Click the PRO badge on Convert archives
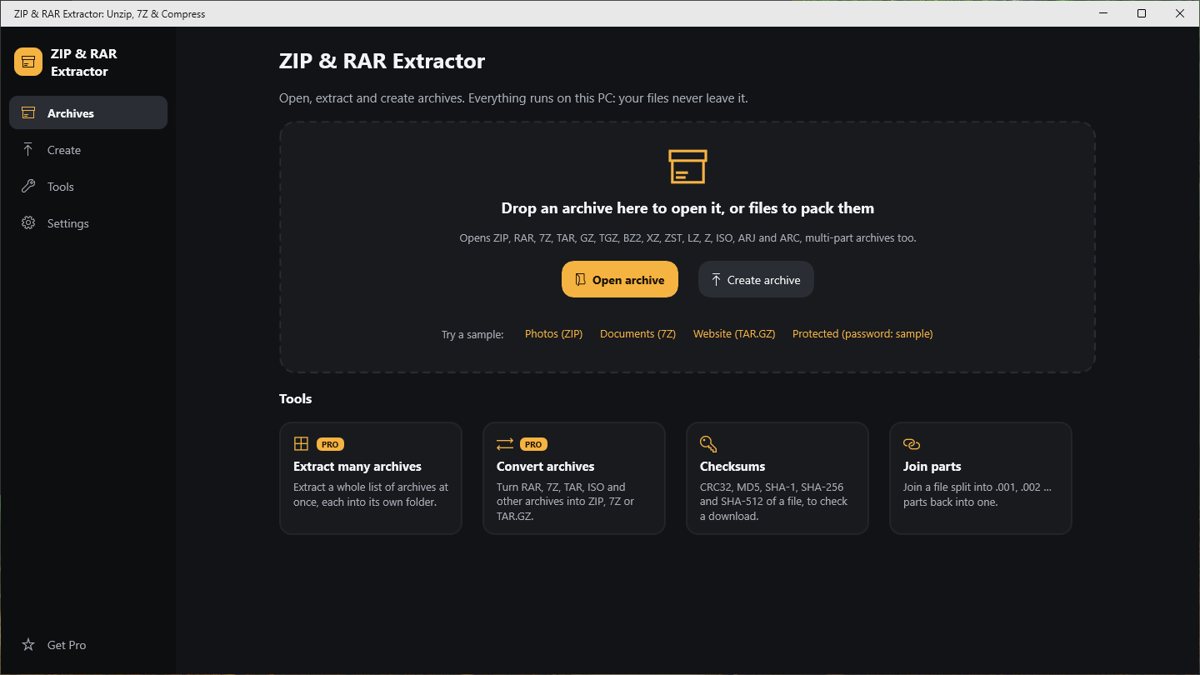Viewport: 1200px width, 675px height. click(x=534, y=444)
